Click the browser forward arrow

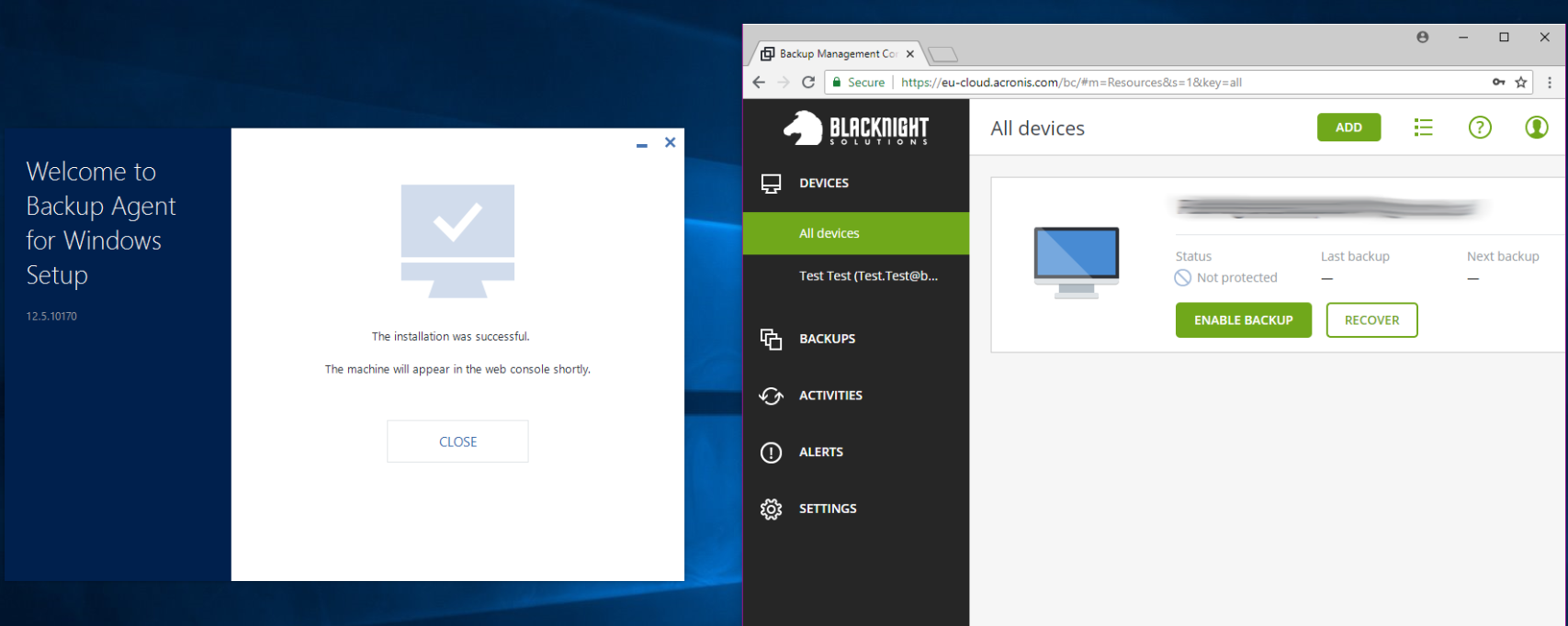pos(784,82)
